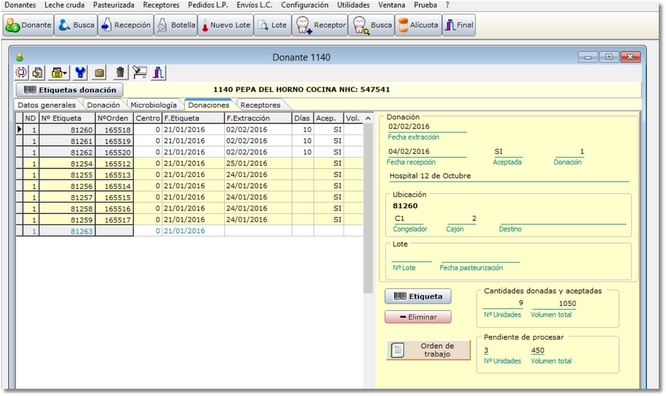Viewport: 666px width, 396px height.
Task: Click the Congelador field showing C1
Action: tap(408, 218)
